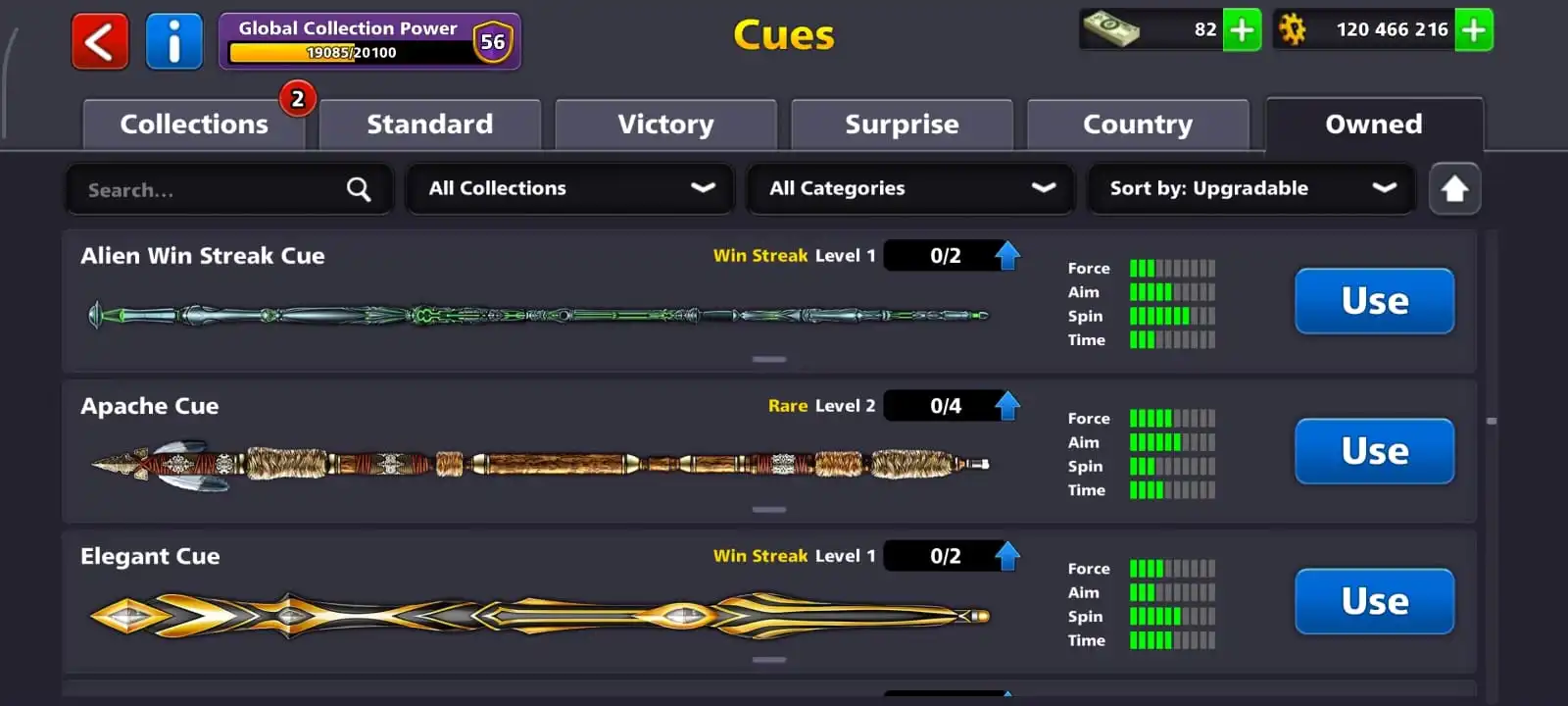Open the Country tab
The width and height of the screenshot is (1568, 706).
pos(1138,125)
